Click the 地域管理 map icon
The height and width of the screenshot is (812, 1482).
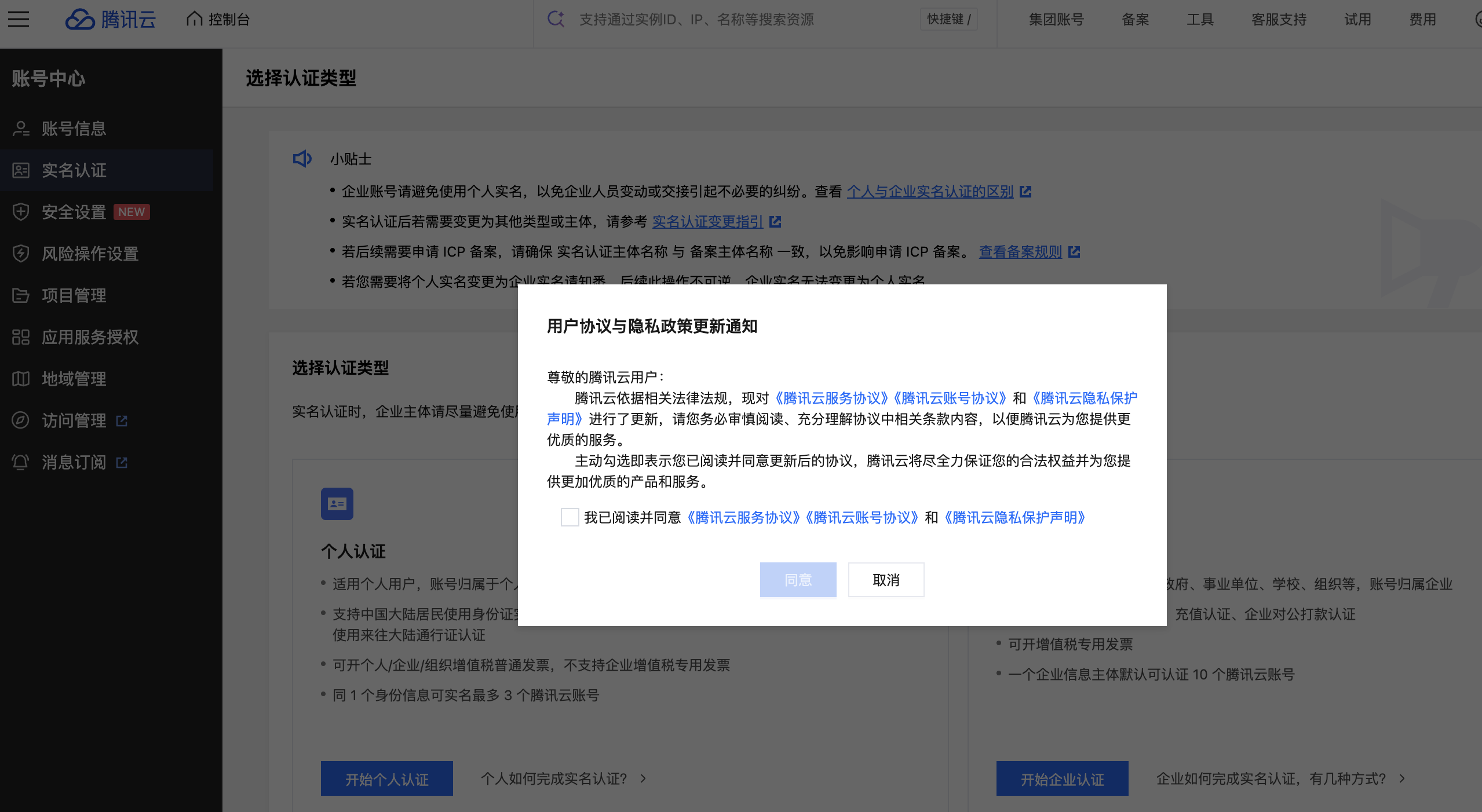tap(21, 379)
